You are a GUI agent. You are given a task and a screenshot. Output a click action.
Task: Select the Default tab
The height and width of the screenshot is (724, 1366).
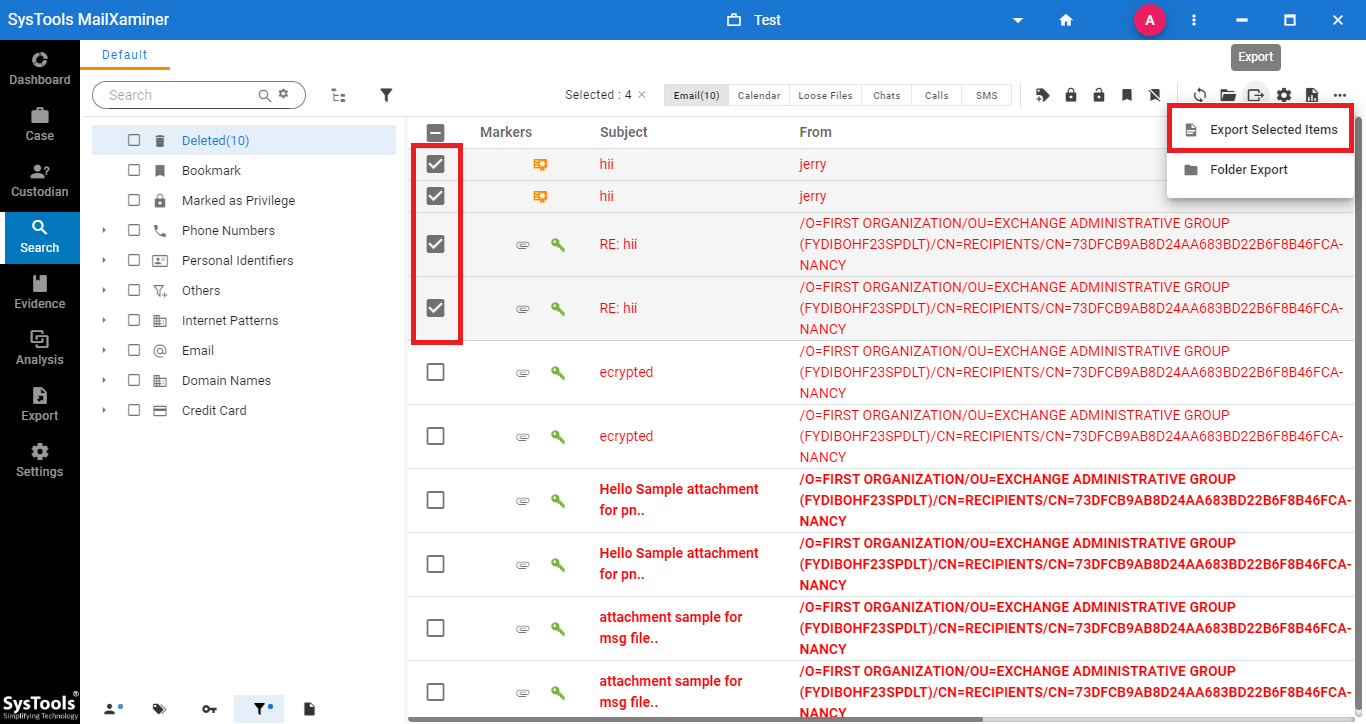[125, 55]
